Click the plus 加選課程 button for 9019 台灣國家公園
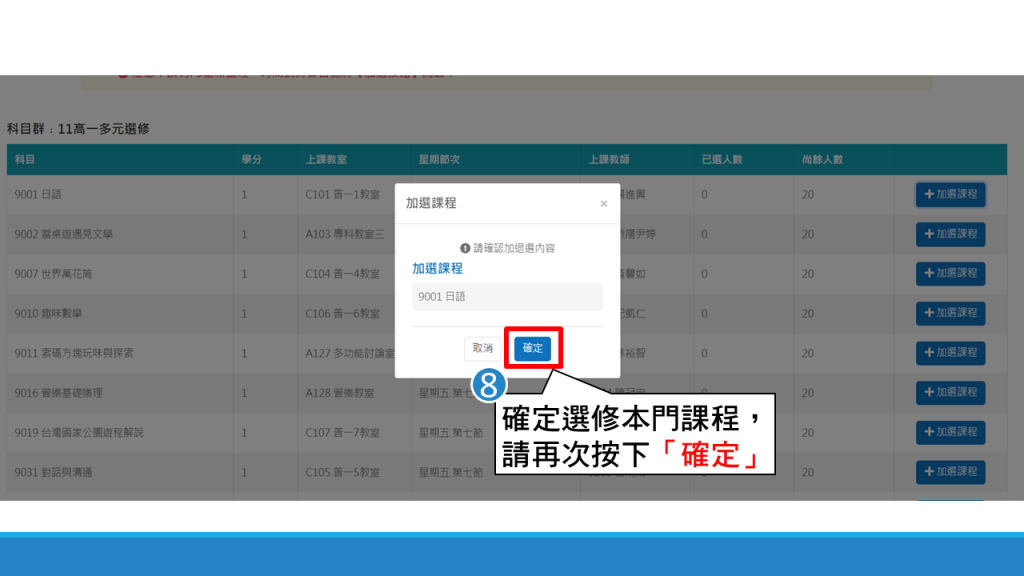Image resolution: width=1024 pixels, height=576 pixels. 950,432
